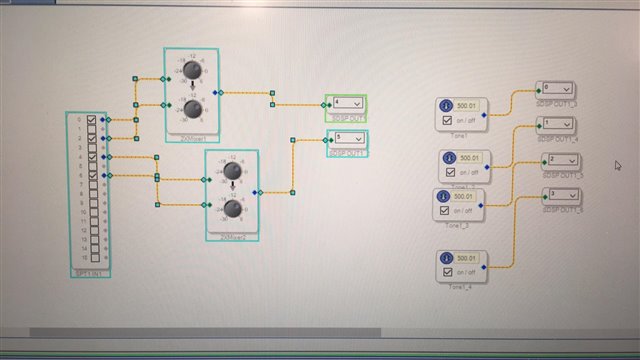
Task: Open the output channel 4 dropdown
Action: (348, 103)
